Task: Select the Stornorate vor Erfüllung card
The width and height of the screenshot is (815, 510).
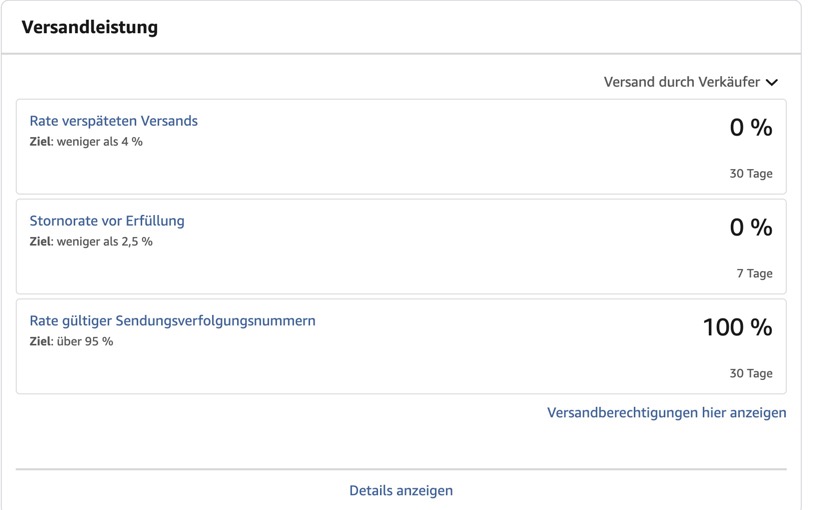Action: click(401, 246)
